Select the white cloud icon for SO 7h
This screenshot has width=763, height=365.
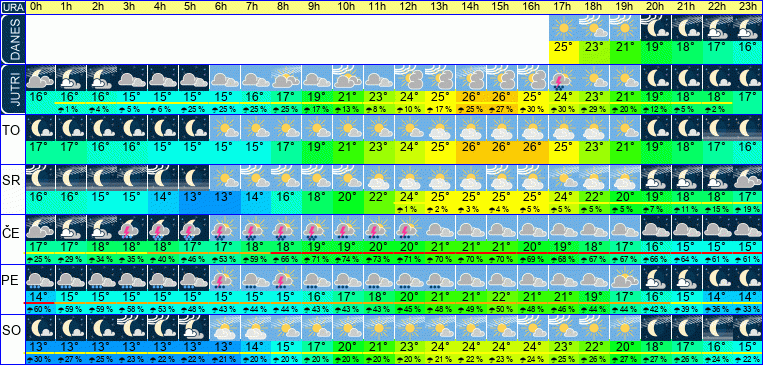click(255, 328)
